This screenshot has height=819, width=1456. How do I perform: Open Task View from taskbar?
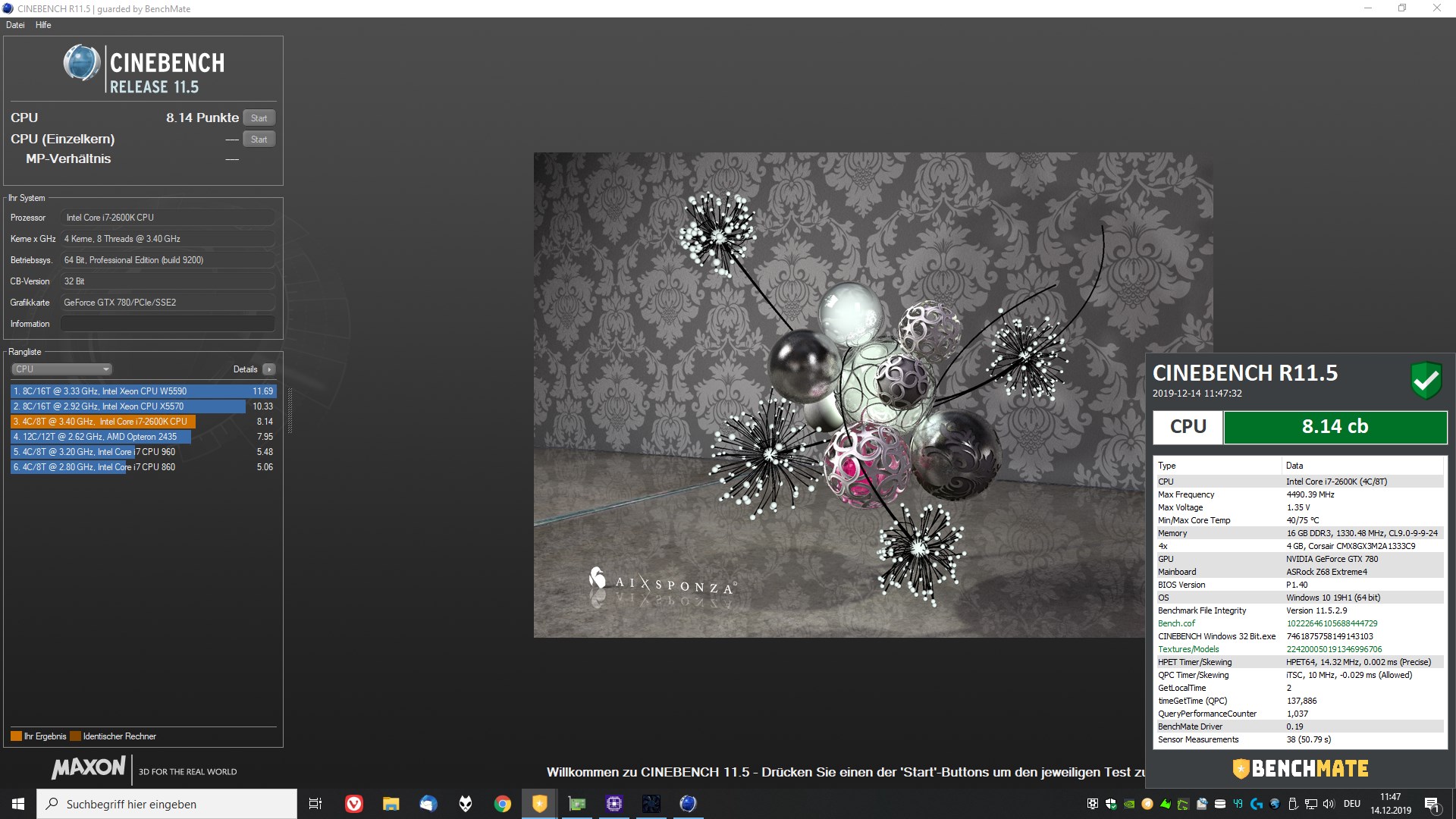pyautogui.click(x=315, y=804)
